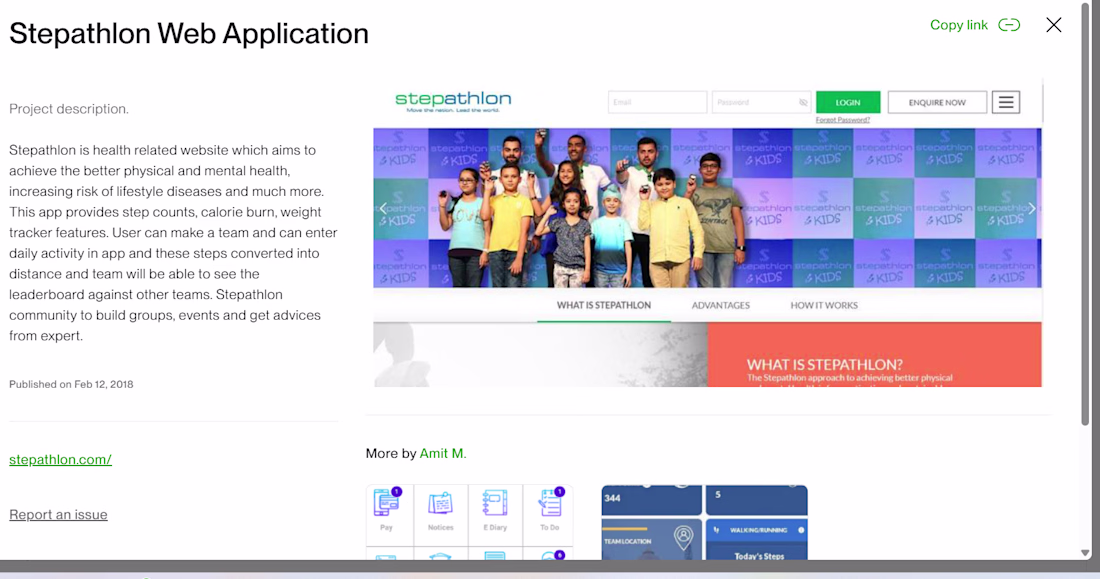Viewport: 1100px width, 579px height.
Task: Click the E Diary icon
Action: [x=495, y=503]
